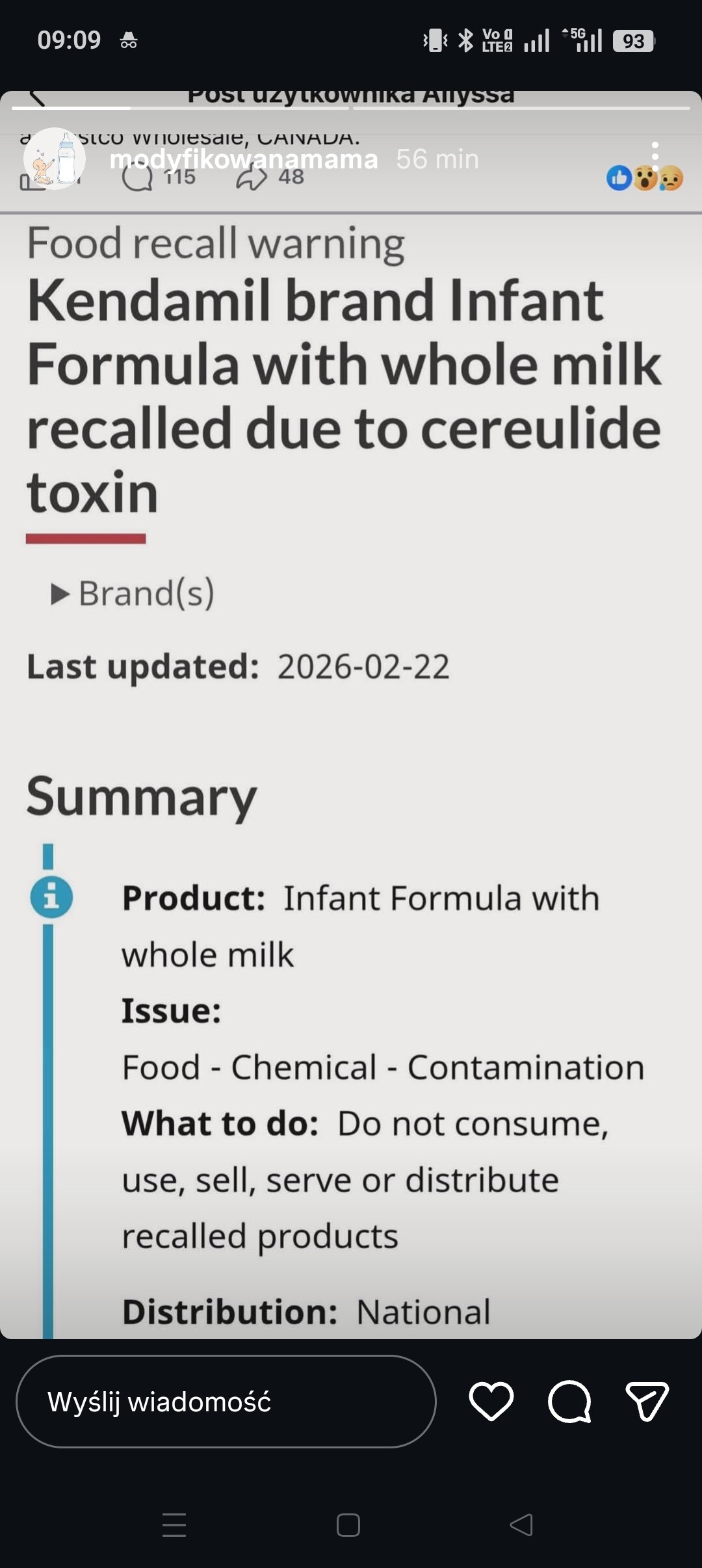Tap the blue info icon in Summary
The height and width of the screenshot is (1568, 702).
pyautogui.click(x=51, y=898)
